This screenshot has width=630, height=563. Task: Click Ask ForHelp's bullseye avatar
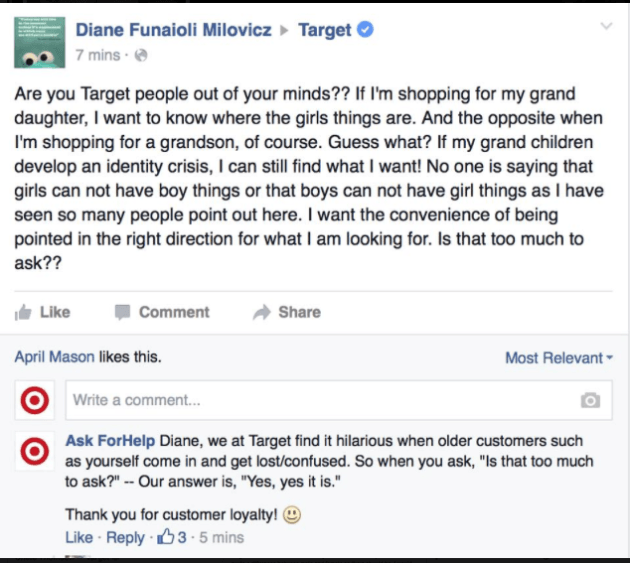(x=36, y=452)
